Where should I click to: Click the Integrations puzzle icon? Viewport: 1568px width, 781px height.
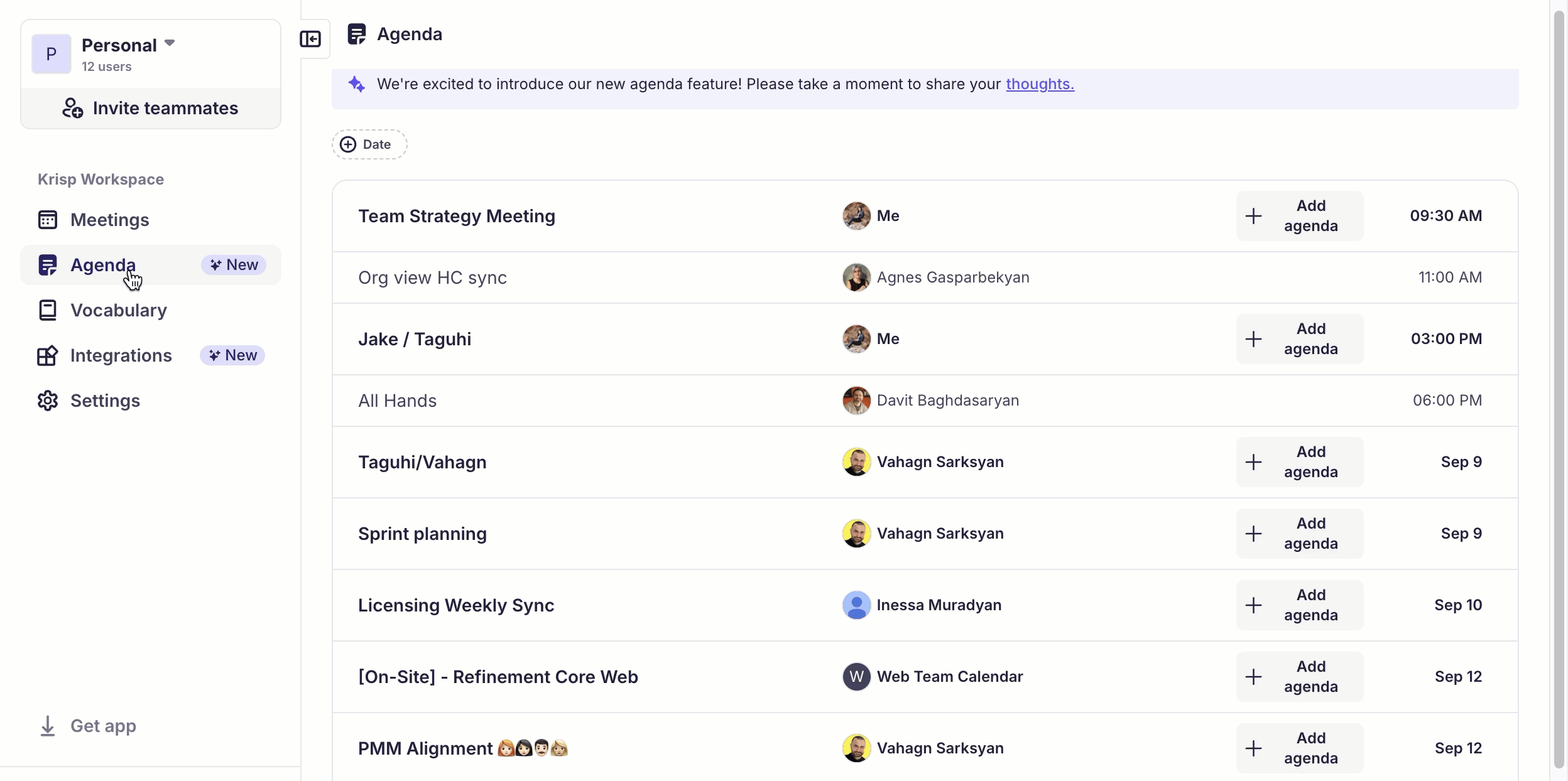[48, 355]
